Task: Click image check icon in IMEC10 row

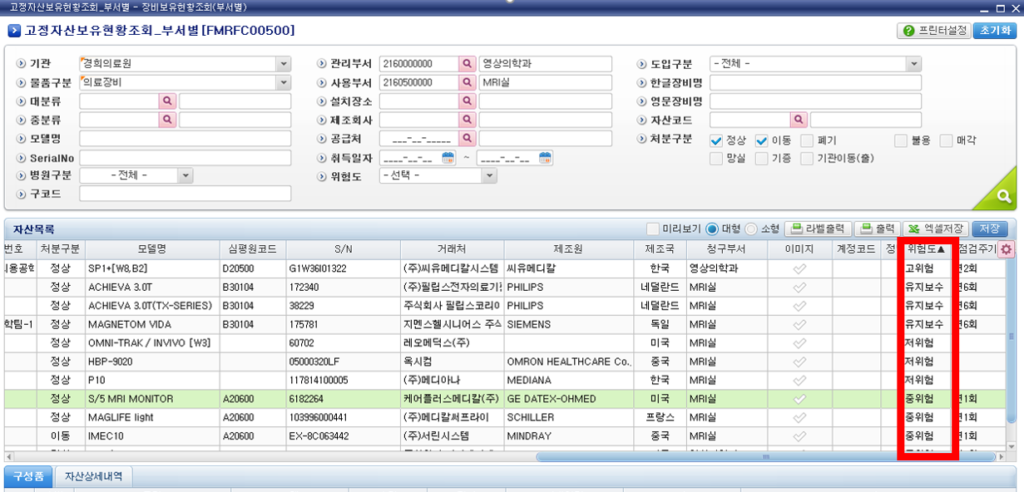Action: pos(799,436)
